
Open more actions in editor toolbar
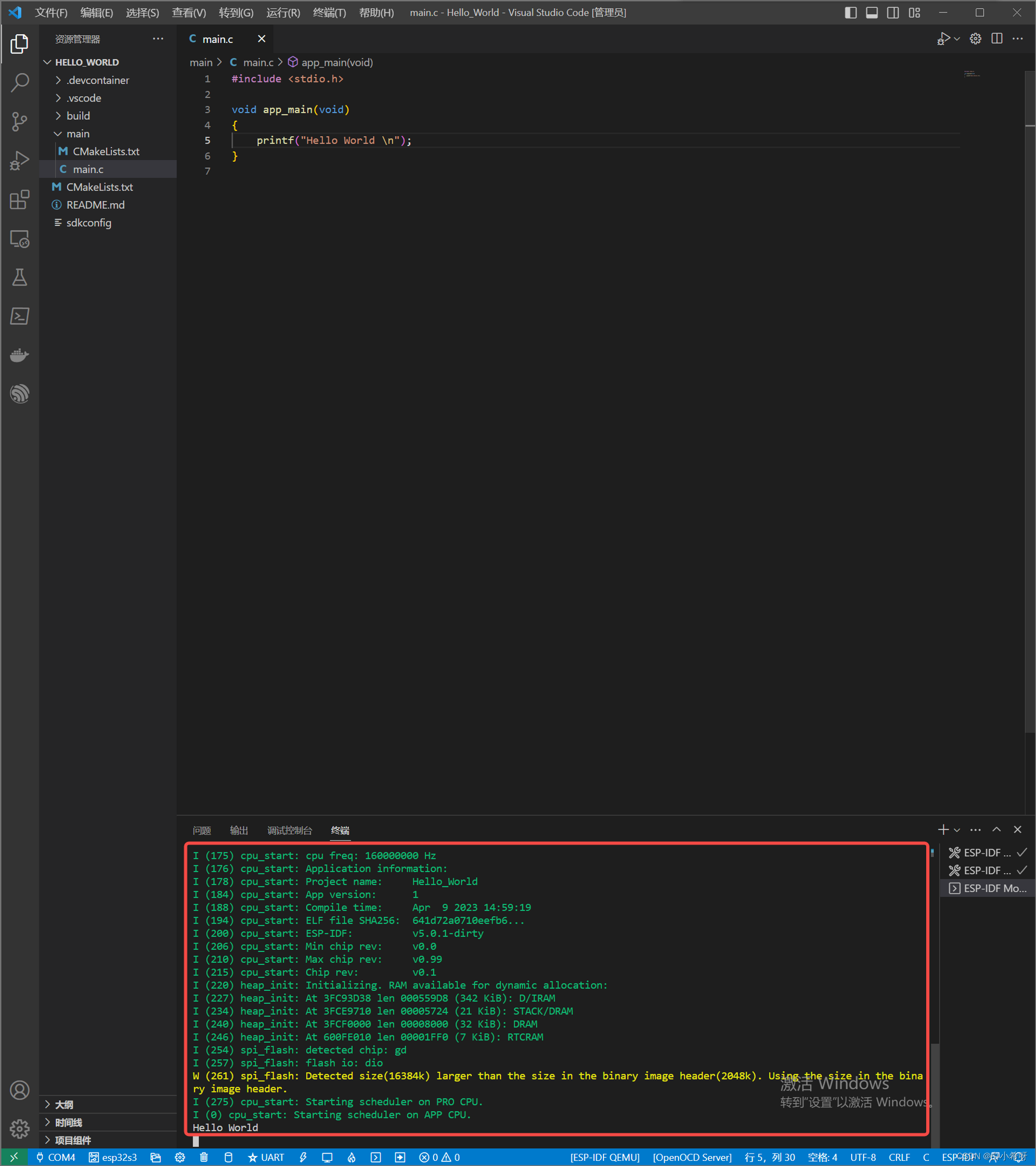pos(1017,38)
